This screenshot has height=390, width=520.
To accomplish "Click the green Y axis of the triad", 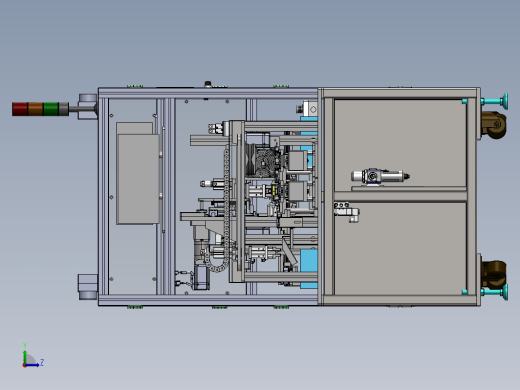I will [x=25, y=357].
